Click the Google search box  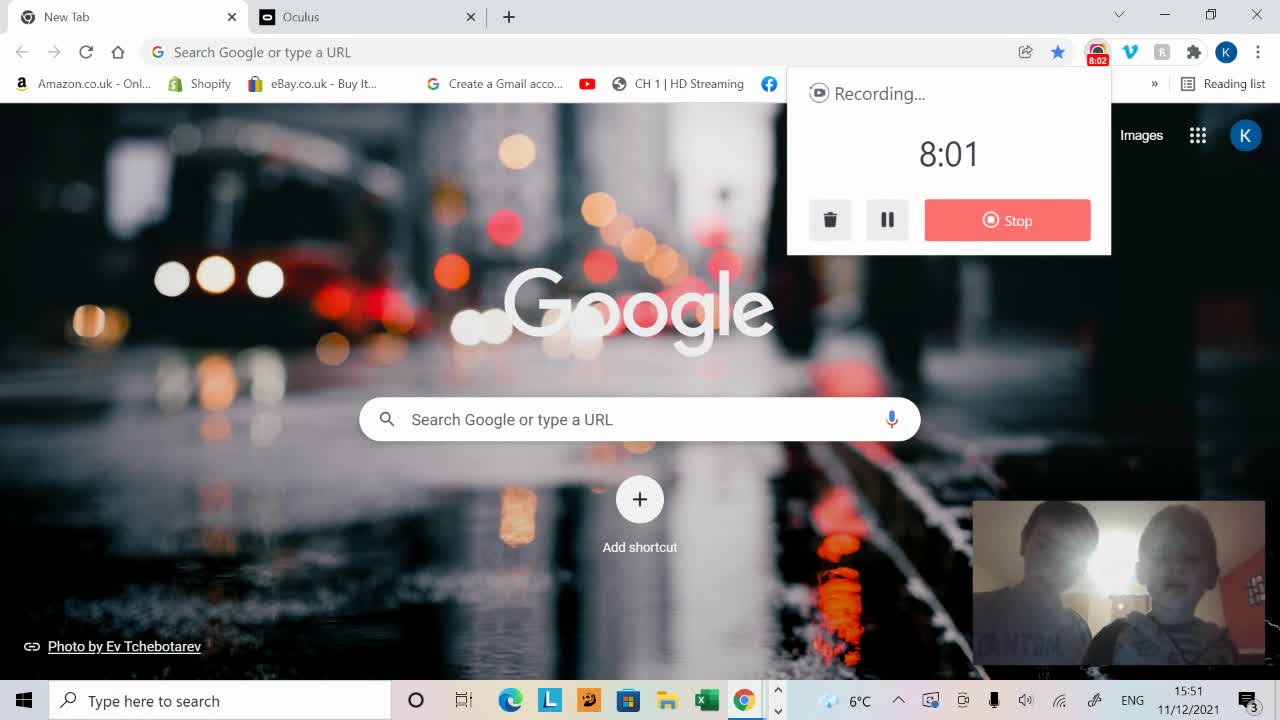pos(639,420)
